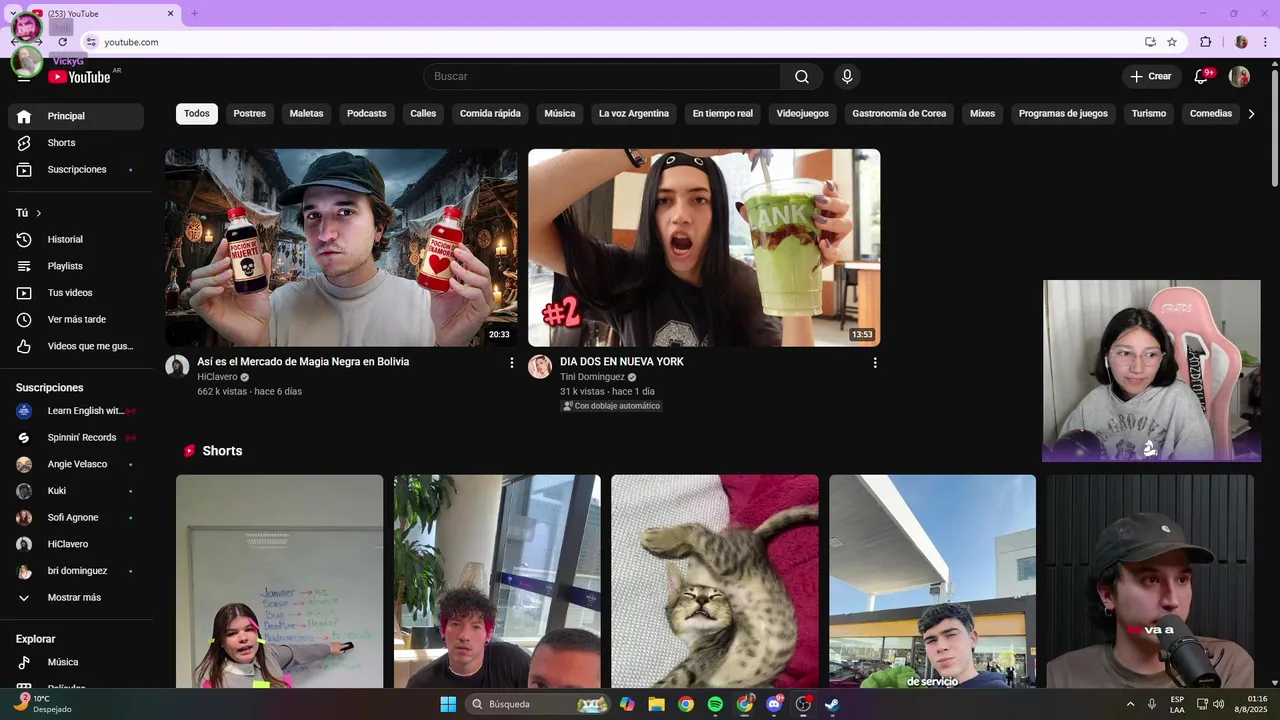Image resolution: width=1280 pixels, height=720 pixels.
Task: Go to the YouTube logo home
Action: [79, 77]
